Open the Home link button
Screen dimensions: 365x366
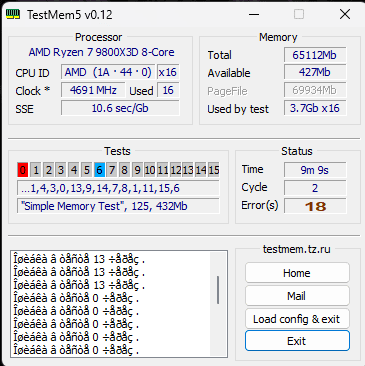click(x=297, y=273)
